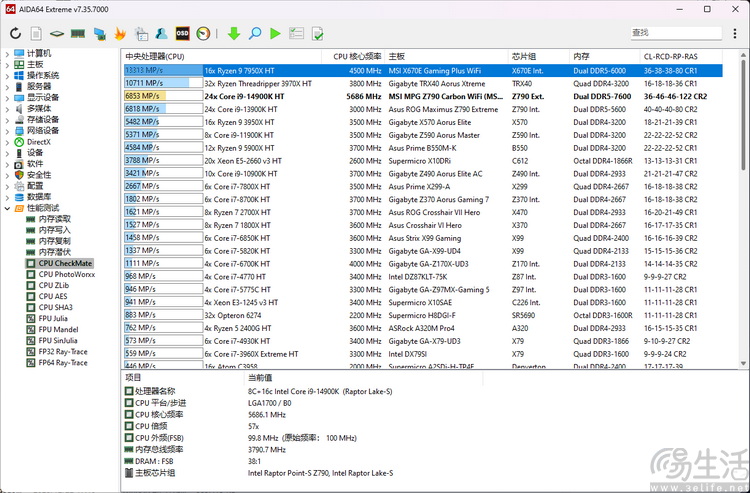
Task: Expand the 多媒体 tree node
Action: pos(7,109)
